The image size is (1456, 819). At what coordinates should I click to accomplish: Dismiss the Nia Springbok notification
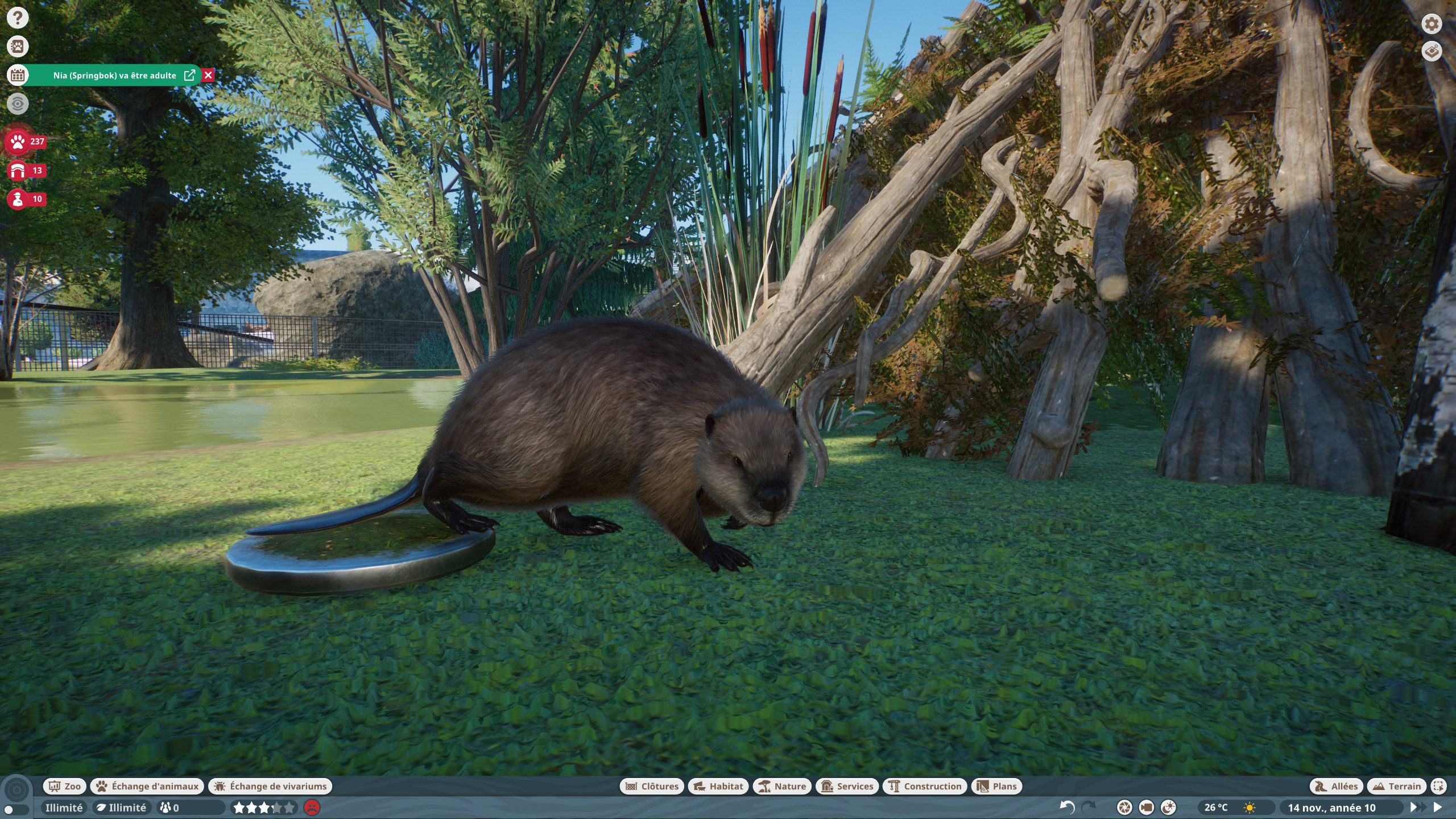[208, 75]
